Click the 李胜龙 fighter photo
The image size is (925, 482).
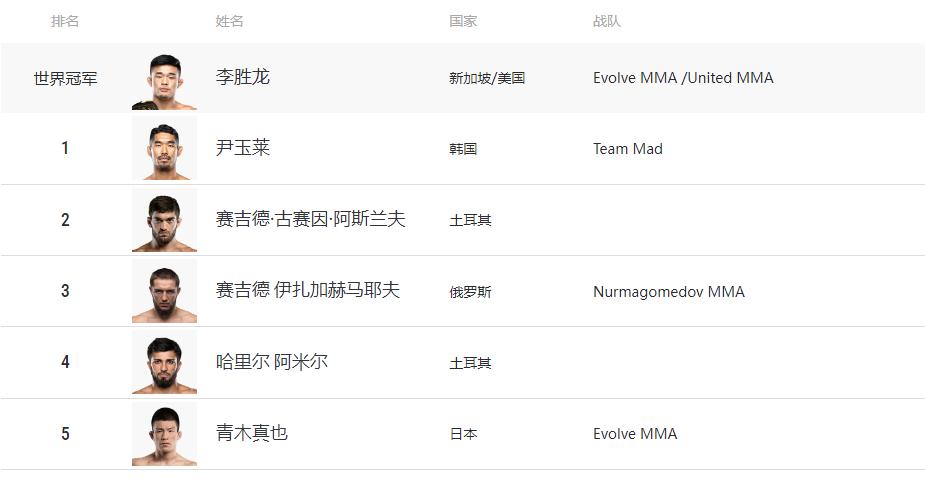coord(164,81)
